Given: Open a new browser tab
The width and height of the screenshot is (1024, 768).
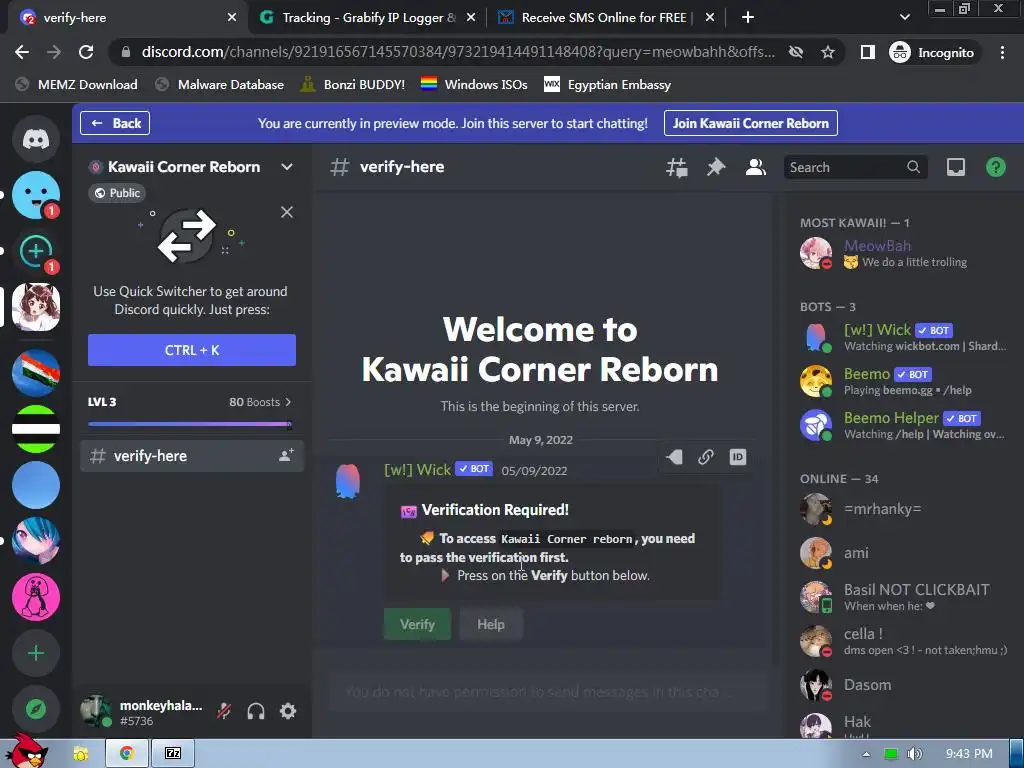Looking at the screenshot, I should coord(748,18).
